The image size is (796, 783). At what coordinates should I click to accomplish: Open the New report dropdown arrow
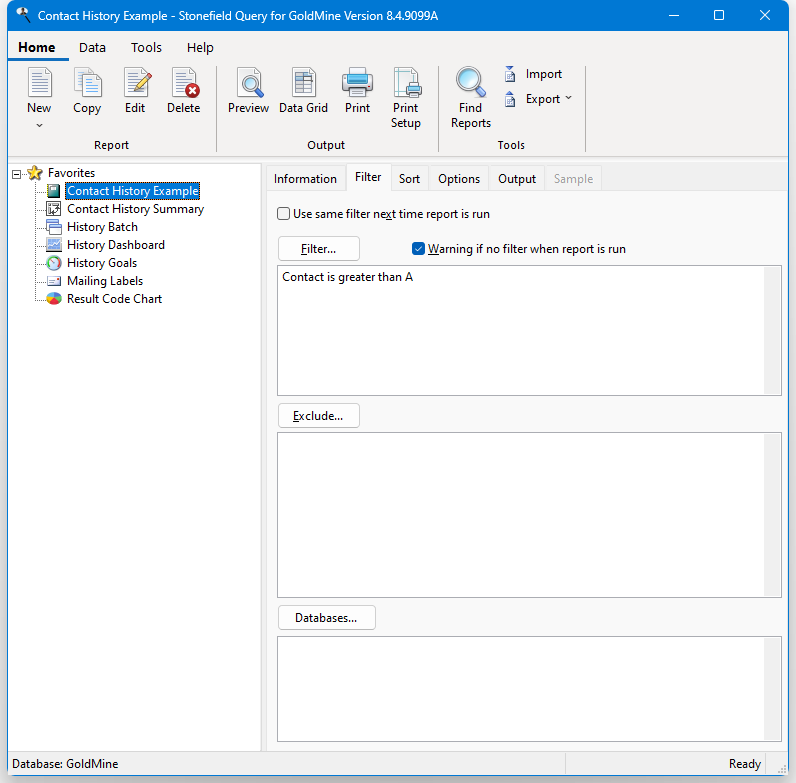39,125
